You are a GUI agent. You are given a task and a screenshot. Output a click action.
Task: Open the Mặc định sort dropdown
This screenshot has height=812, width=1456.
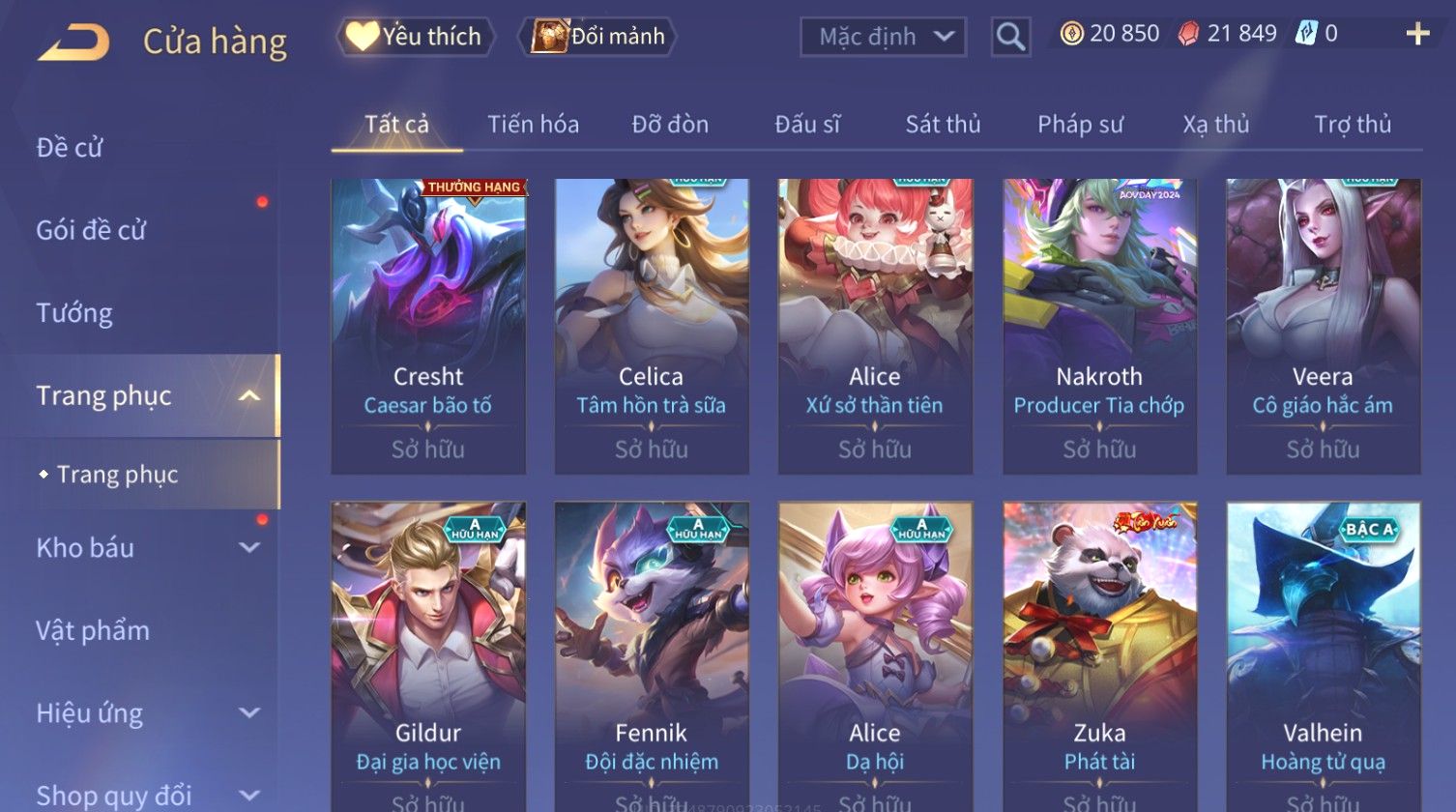(883, 38)
